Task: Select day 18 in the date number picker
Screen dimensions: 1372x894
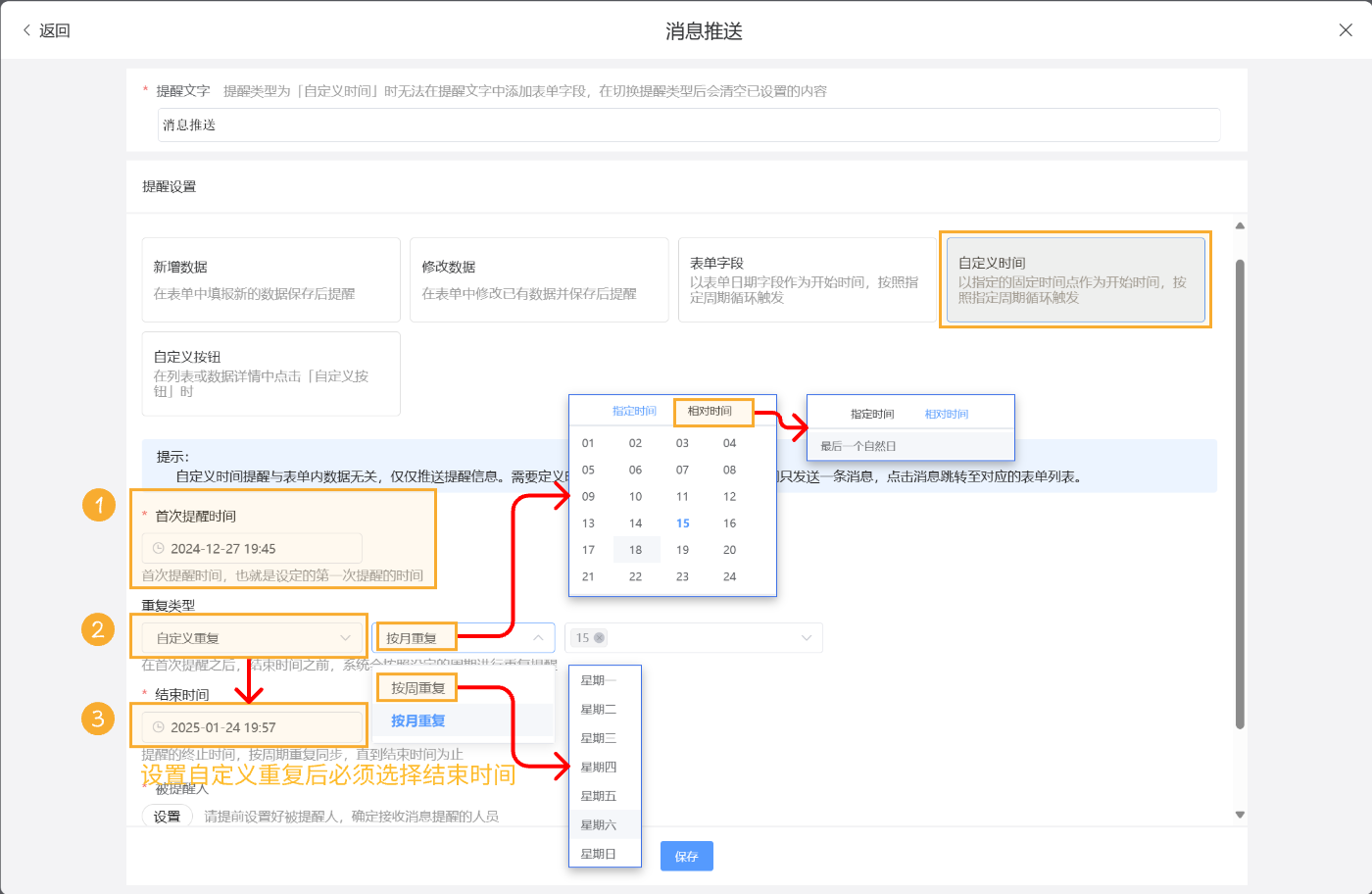Action: [x=636, y=550]
